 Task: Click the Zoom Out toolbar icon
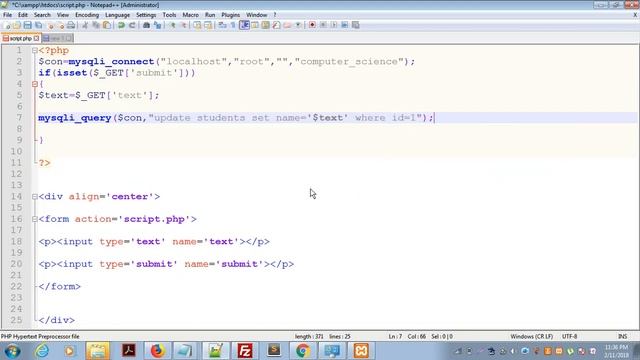(184, 25)
